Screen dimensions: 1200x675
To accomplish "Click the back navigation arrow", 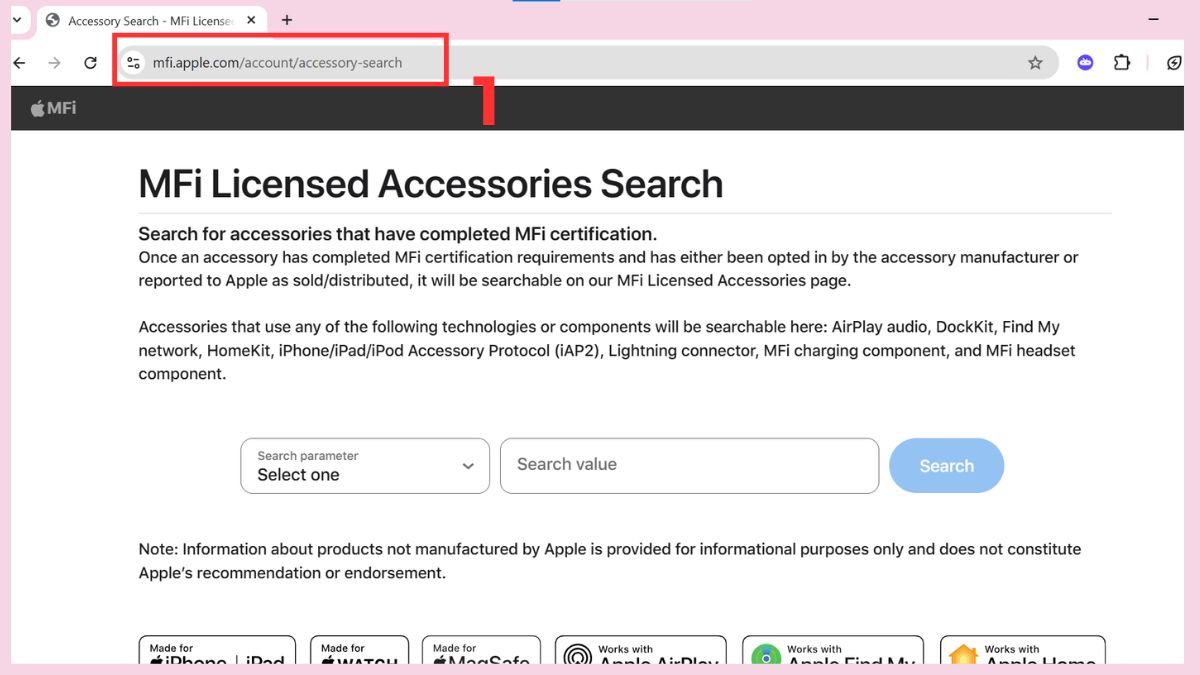I will point(18,62).
